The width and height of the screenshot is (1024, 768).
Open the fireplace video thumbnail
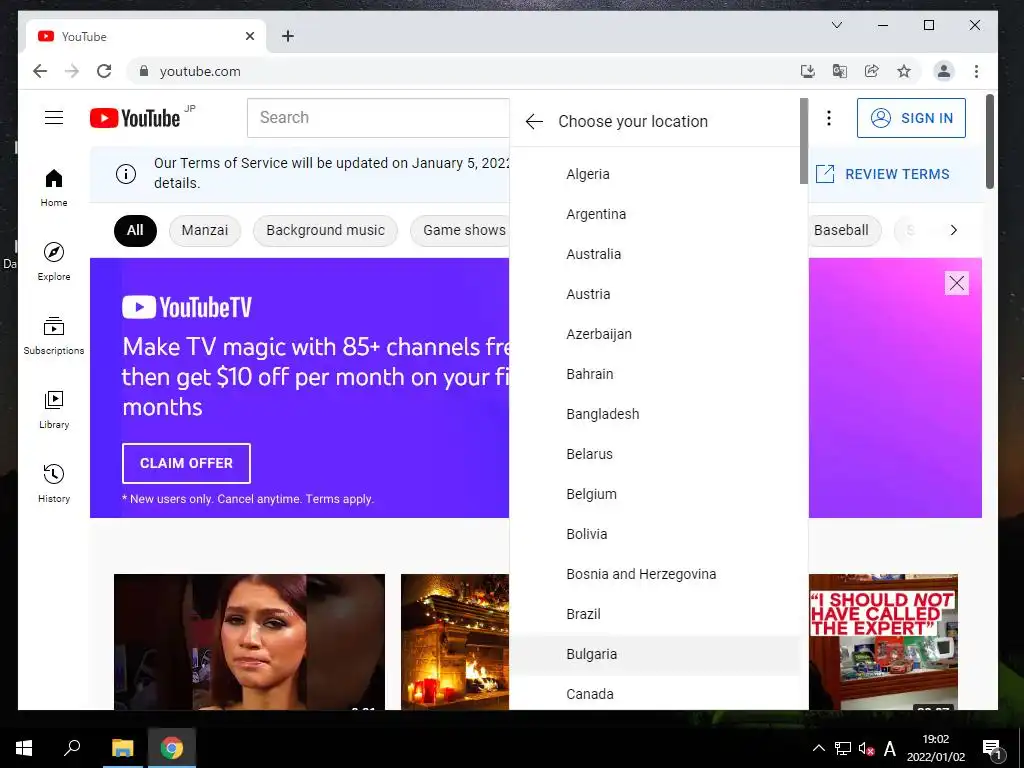click(x=455, y=642)
